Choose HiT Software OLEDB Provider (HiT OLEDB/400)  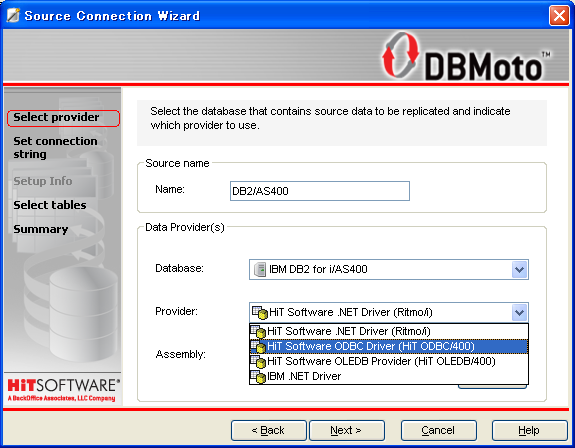point(389,361)
